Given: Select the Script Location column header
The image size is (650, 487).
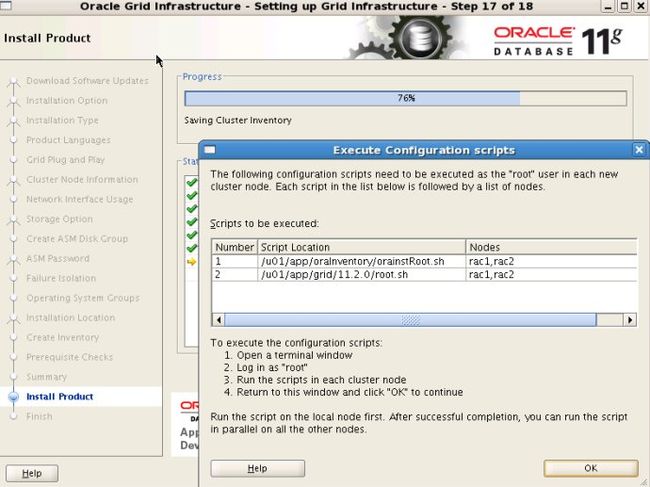Looking at the screenshot, I should (361, 247).
